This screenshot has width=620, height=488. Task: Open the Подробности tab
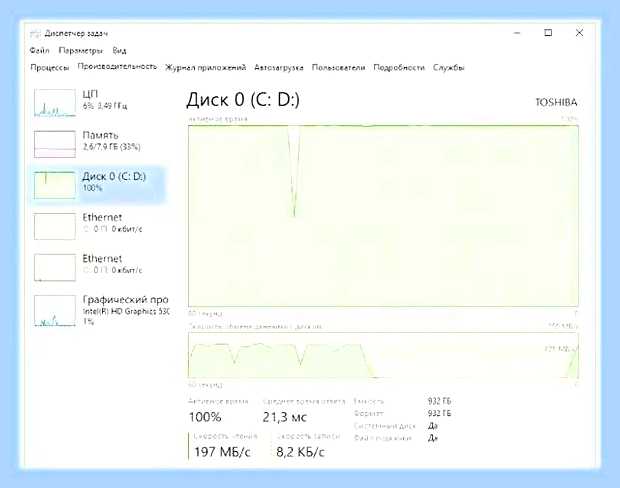pos(399,68)
